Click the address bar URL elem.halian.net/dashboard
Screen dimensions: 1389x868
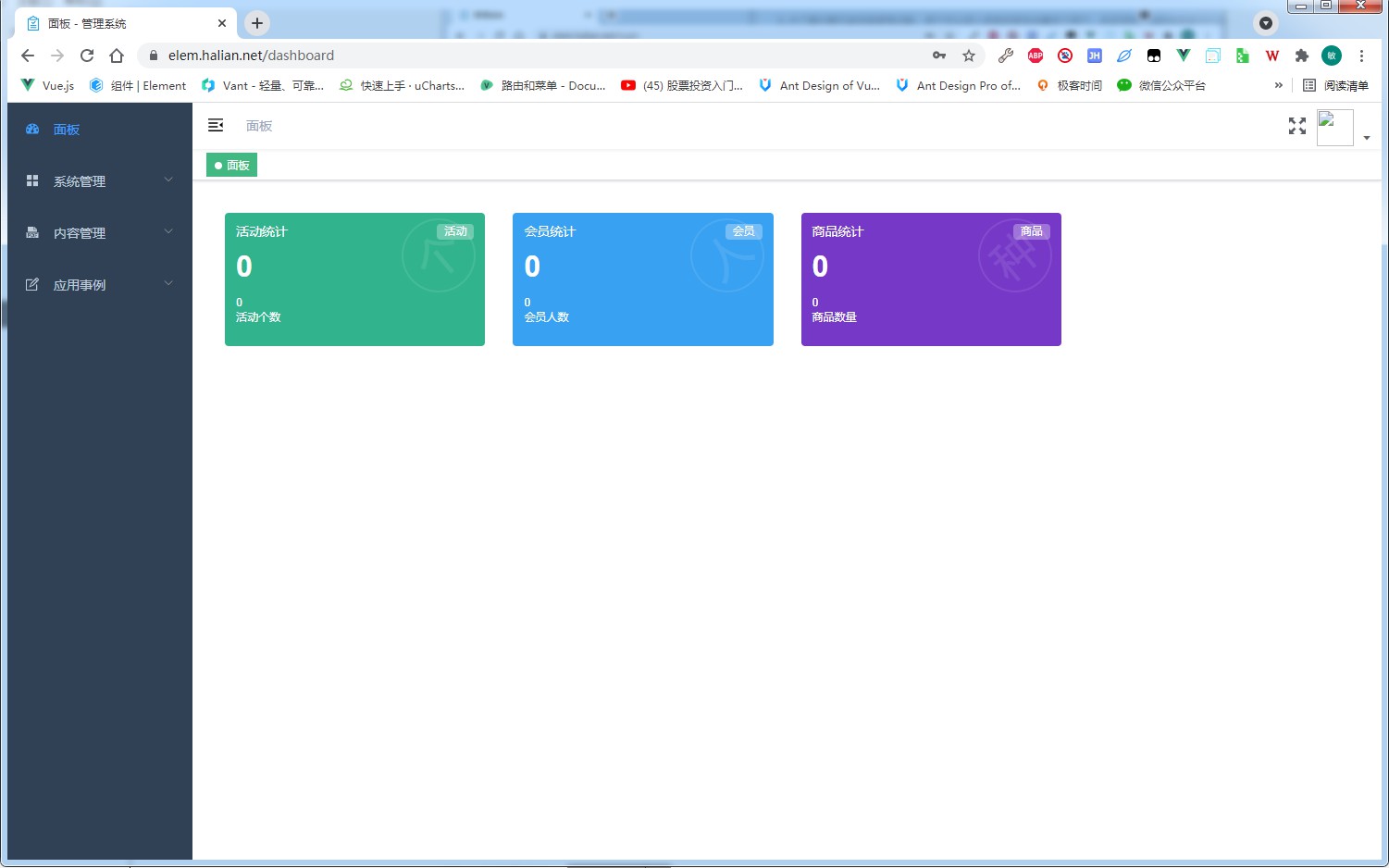coord(251,56)
